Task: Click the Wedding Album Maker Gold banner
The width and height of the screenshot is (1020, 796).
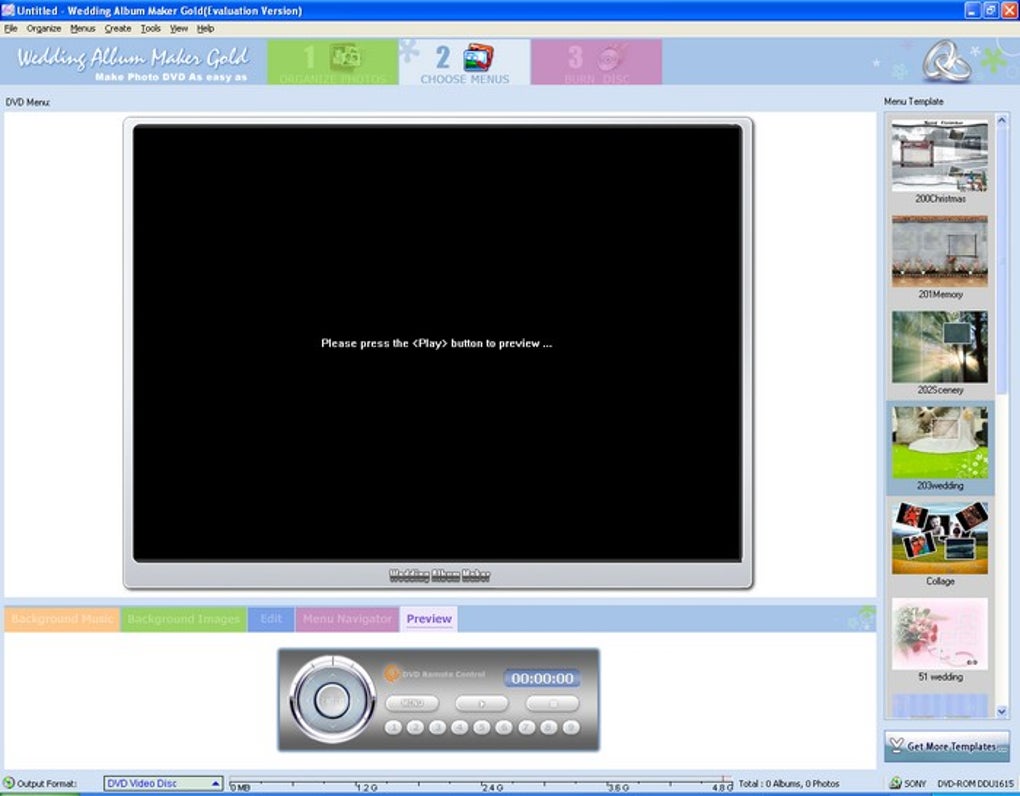Action: tap(133, 62)
